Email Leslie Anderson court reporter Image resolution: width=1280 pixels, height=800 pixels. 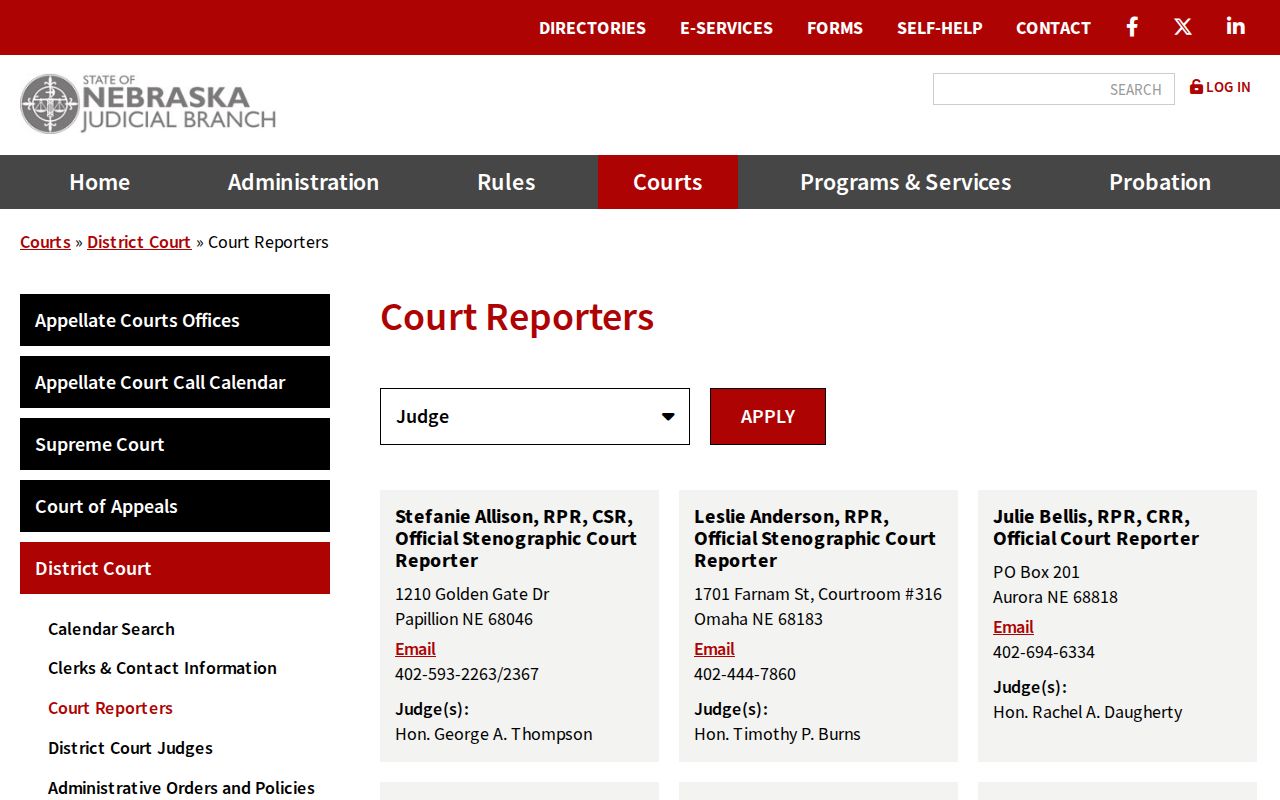coord(714,649)
